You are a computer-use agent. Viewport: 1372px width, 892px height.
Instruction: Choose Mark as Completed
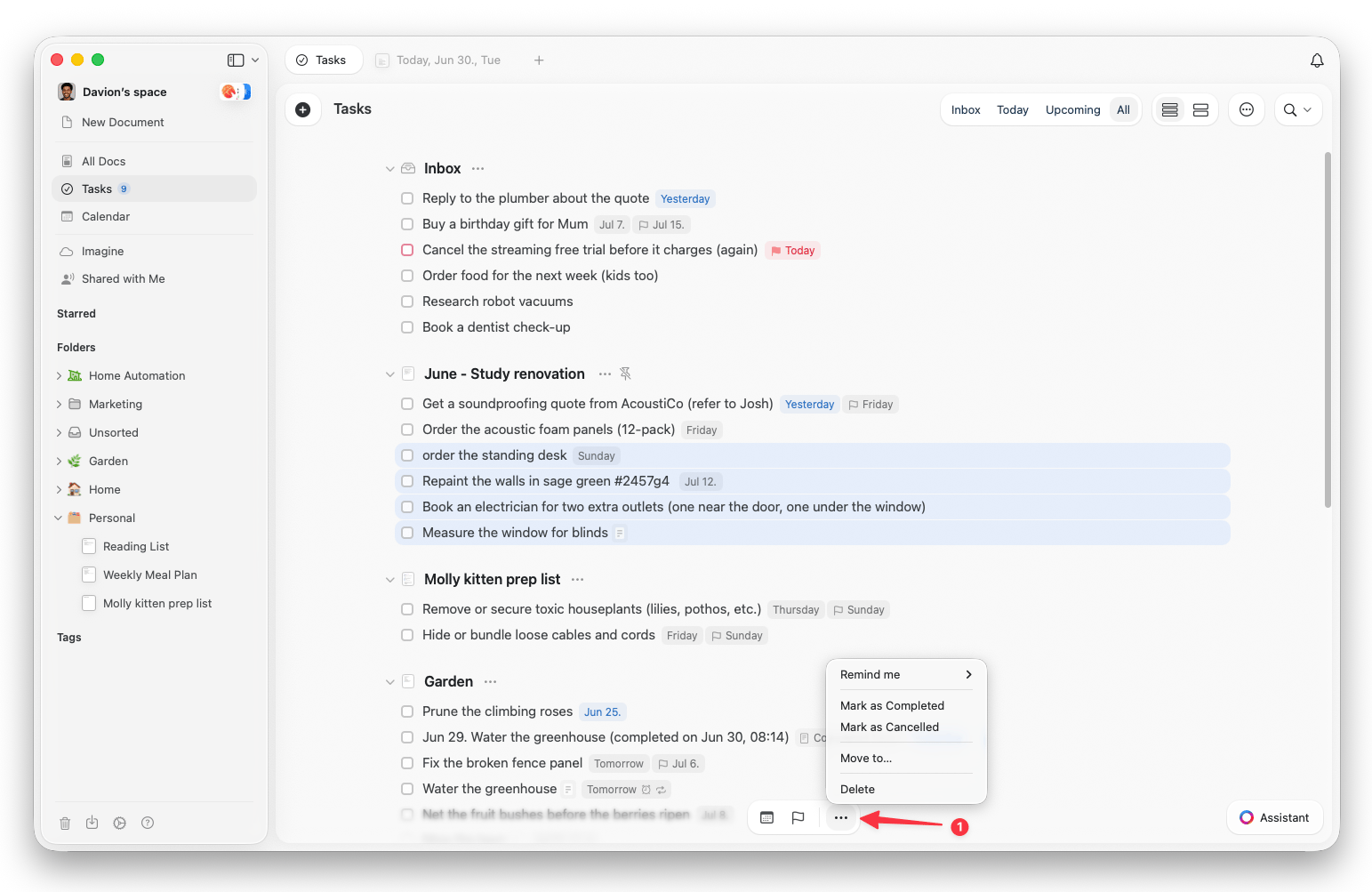pyautogui.click(x=892, y=706)
